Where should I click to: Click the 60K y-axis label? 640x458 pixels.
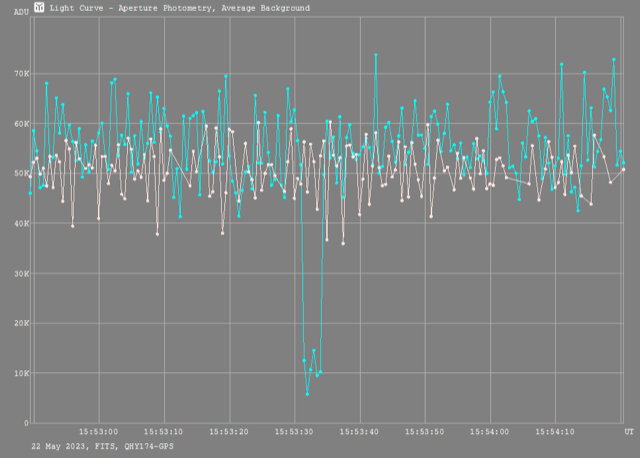(x=22, y=124)
